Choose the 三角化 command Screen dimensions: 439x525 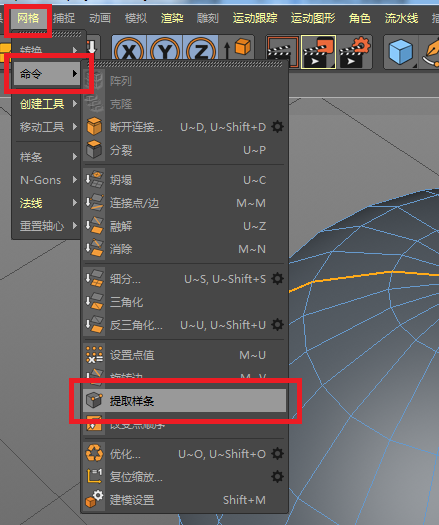click(x=185, y=302)
